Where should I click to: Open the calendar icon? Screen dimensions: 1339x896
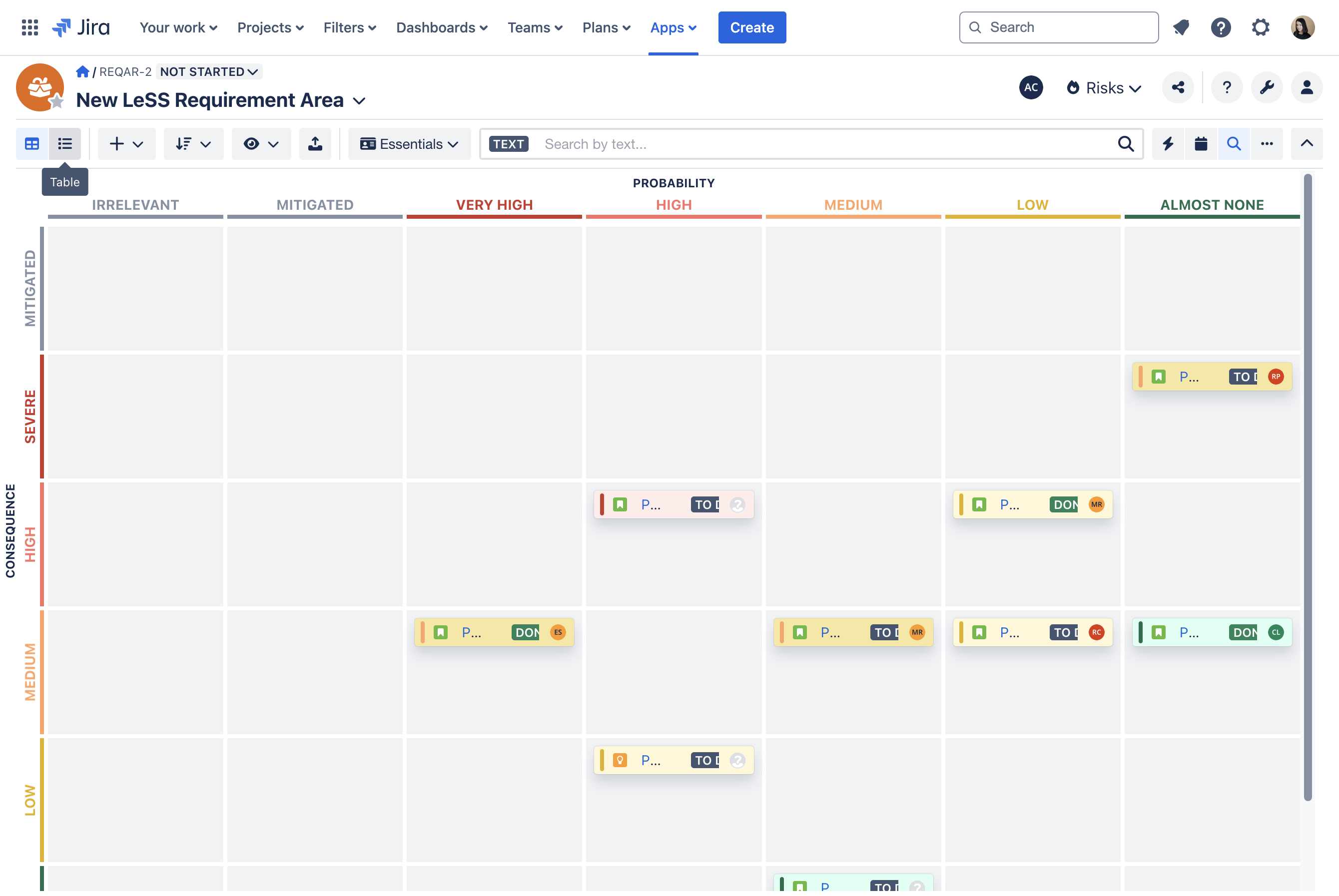click(1201, 144)
